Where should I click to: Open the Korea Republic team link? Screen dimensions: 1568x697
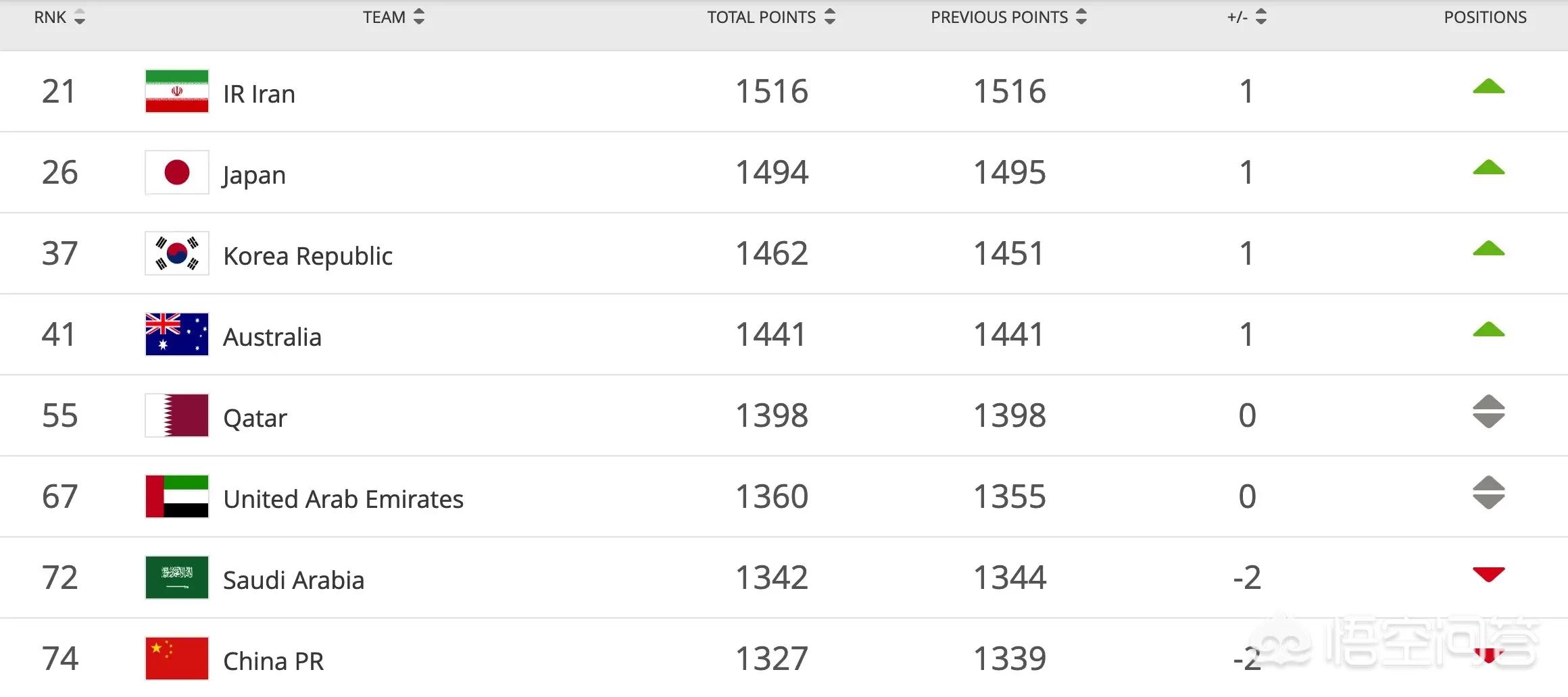tap(308, 256)
